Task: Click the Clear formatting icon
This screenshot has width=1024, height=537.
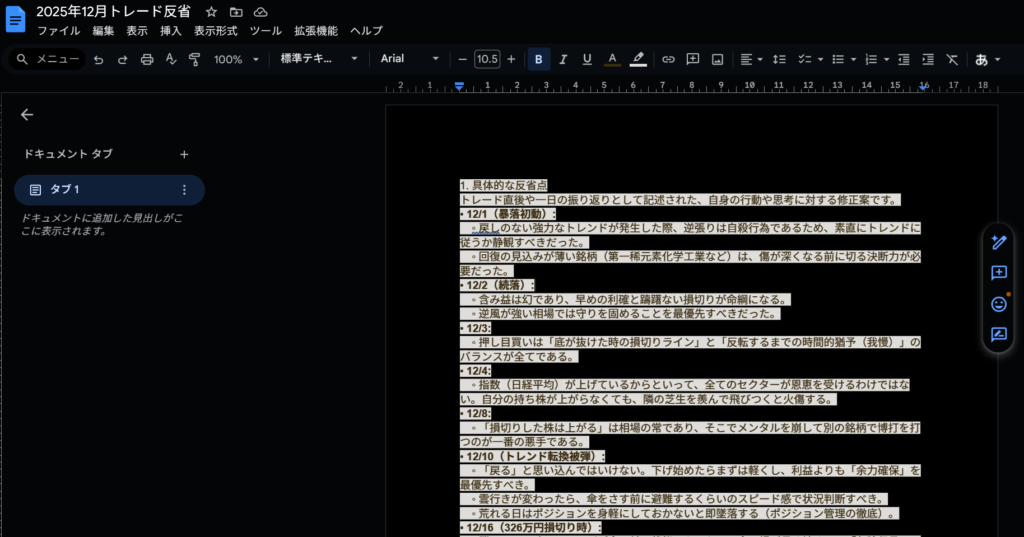Action: pos(952,60)
